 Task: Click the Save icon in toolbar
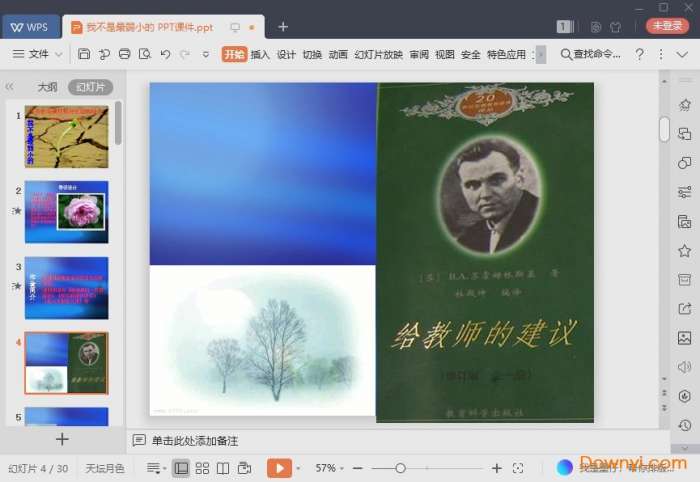pos(84,54)
